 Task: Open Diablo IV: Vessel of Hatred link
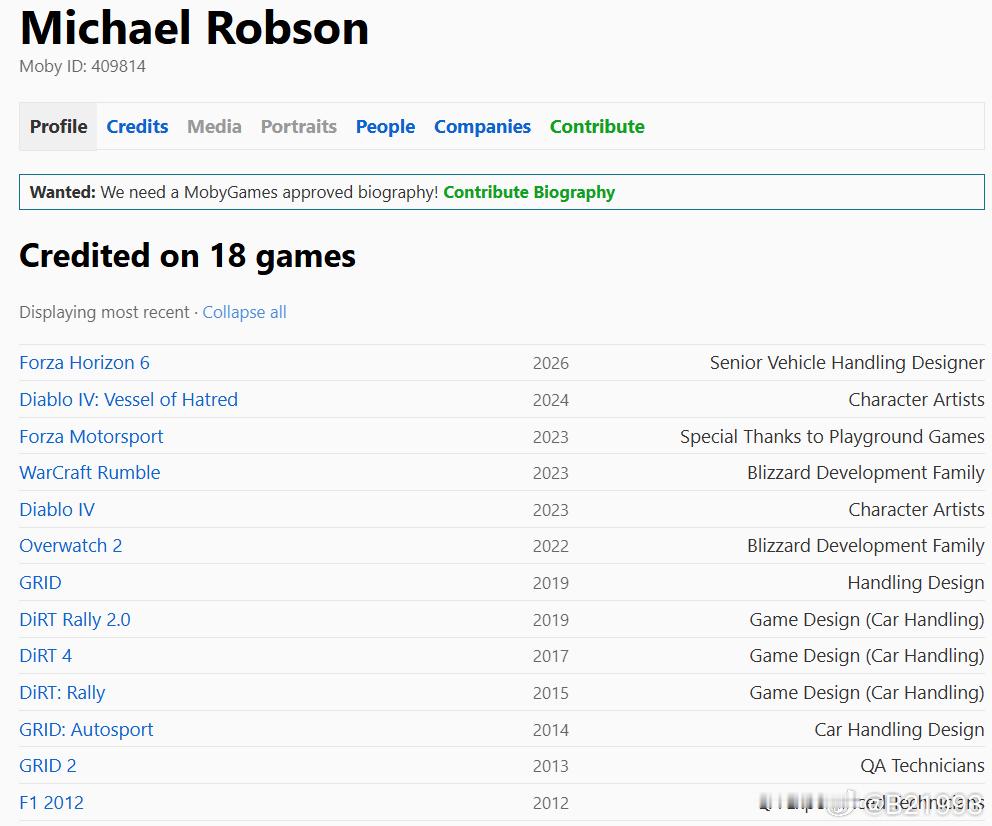pyautogui.click(x=128, y=400)
